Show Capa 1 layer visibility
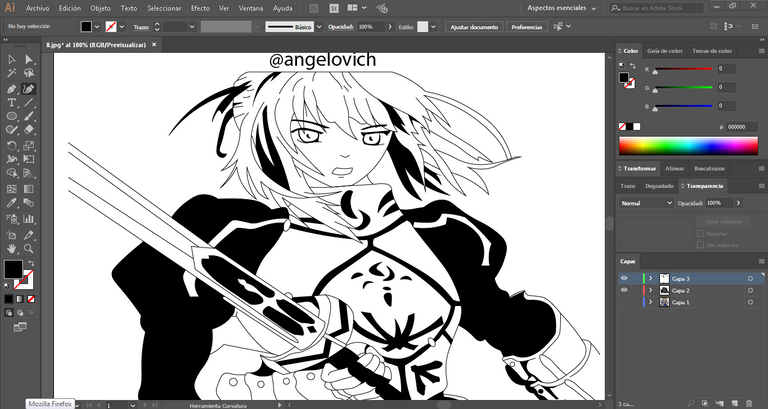 pyautogui.click(x=624, y=302)
